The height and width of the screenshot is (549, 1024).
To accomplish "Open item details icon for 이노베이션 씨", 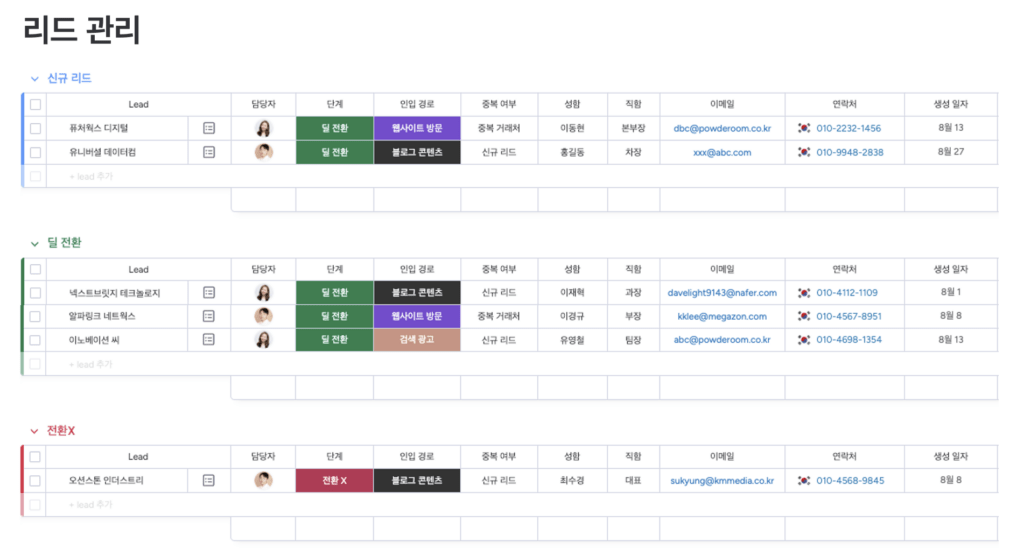I will click(x=209, y=339).
